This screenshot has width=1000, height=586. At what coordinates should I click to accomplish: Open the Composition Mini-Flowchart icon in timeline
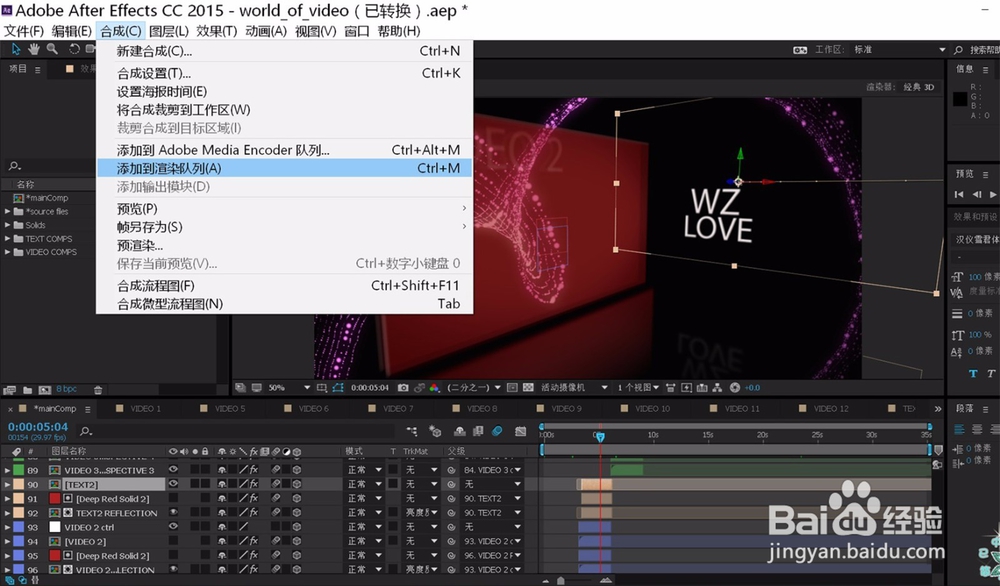coord(412,432)
